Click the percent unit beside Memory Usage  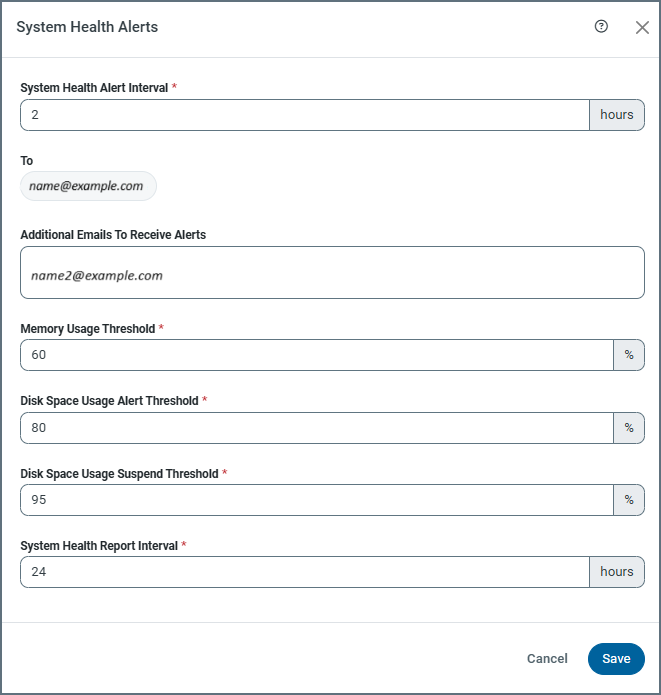click(x=629, y=355)
